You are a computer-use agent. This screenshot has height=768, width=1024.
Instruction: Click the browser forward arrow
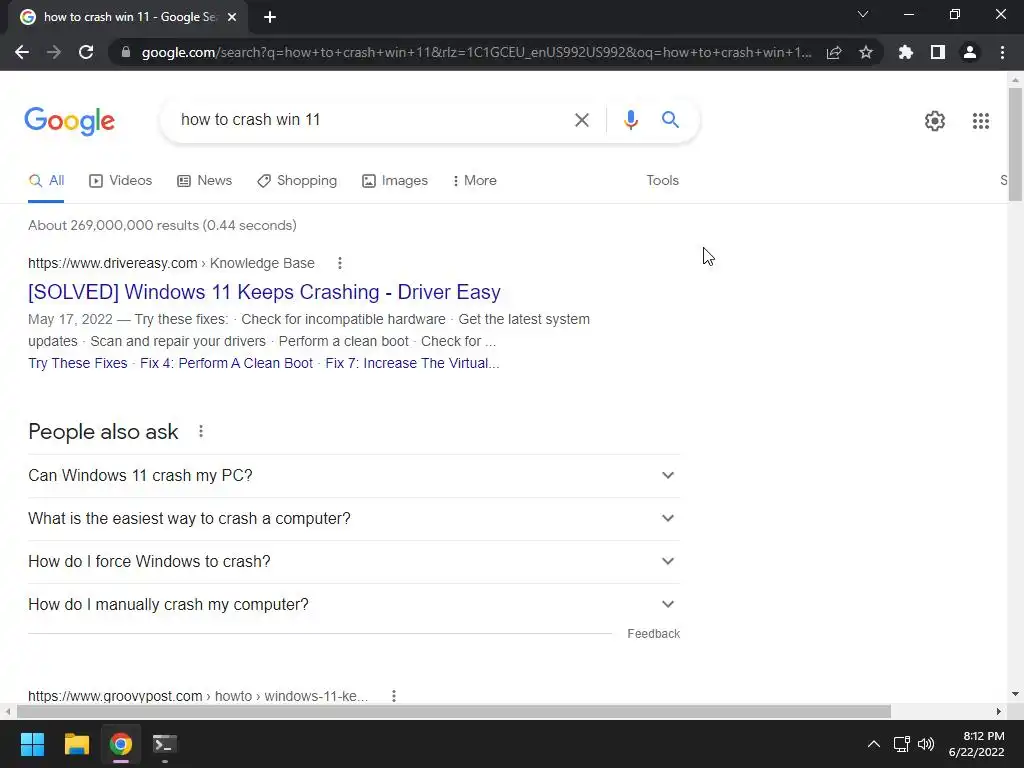pos(54,52)
